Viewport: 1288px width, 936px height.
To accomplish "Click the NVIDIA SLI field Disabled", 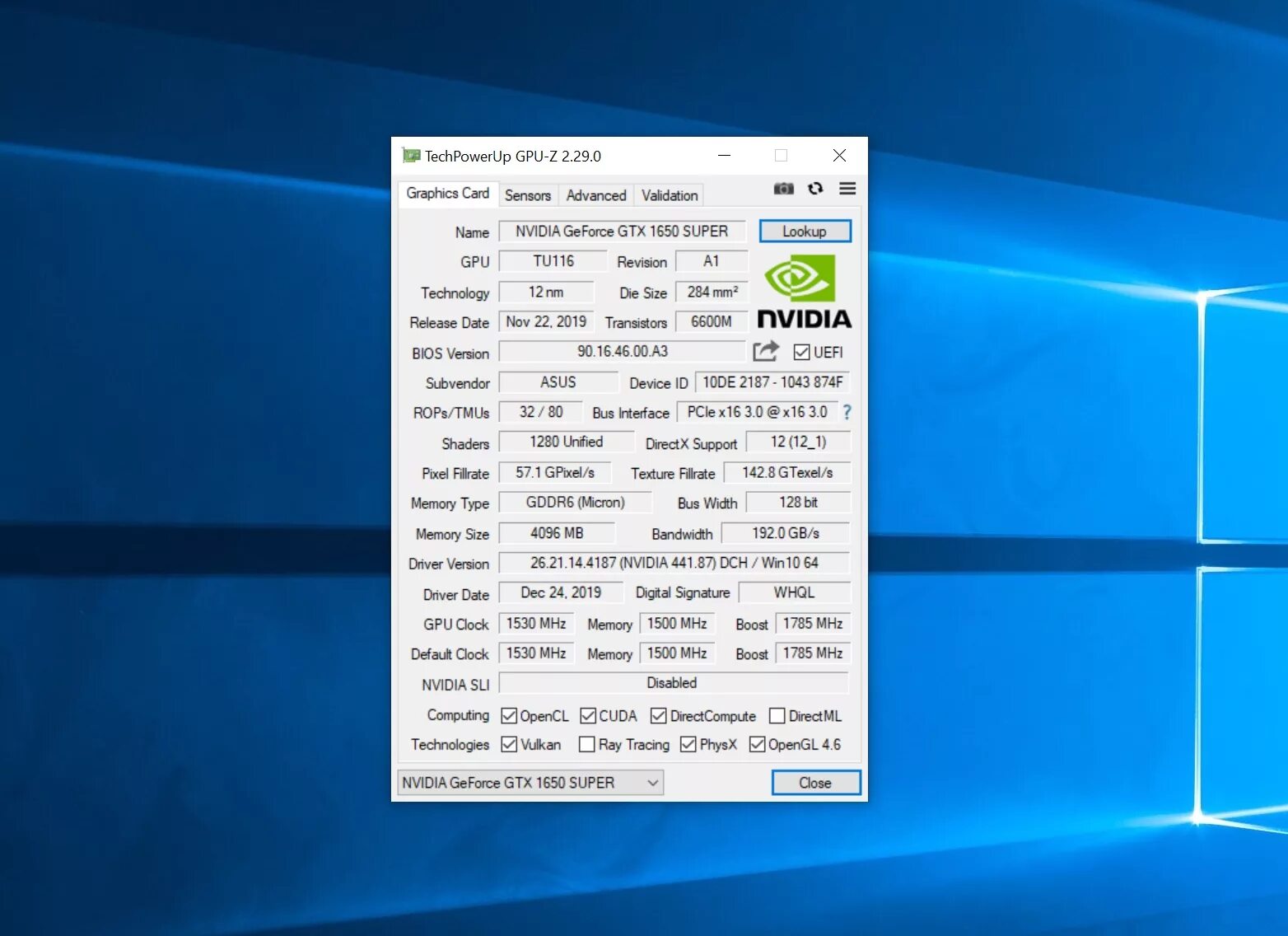I will (x=673, y=683).
